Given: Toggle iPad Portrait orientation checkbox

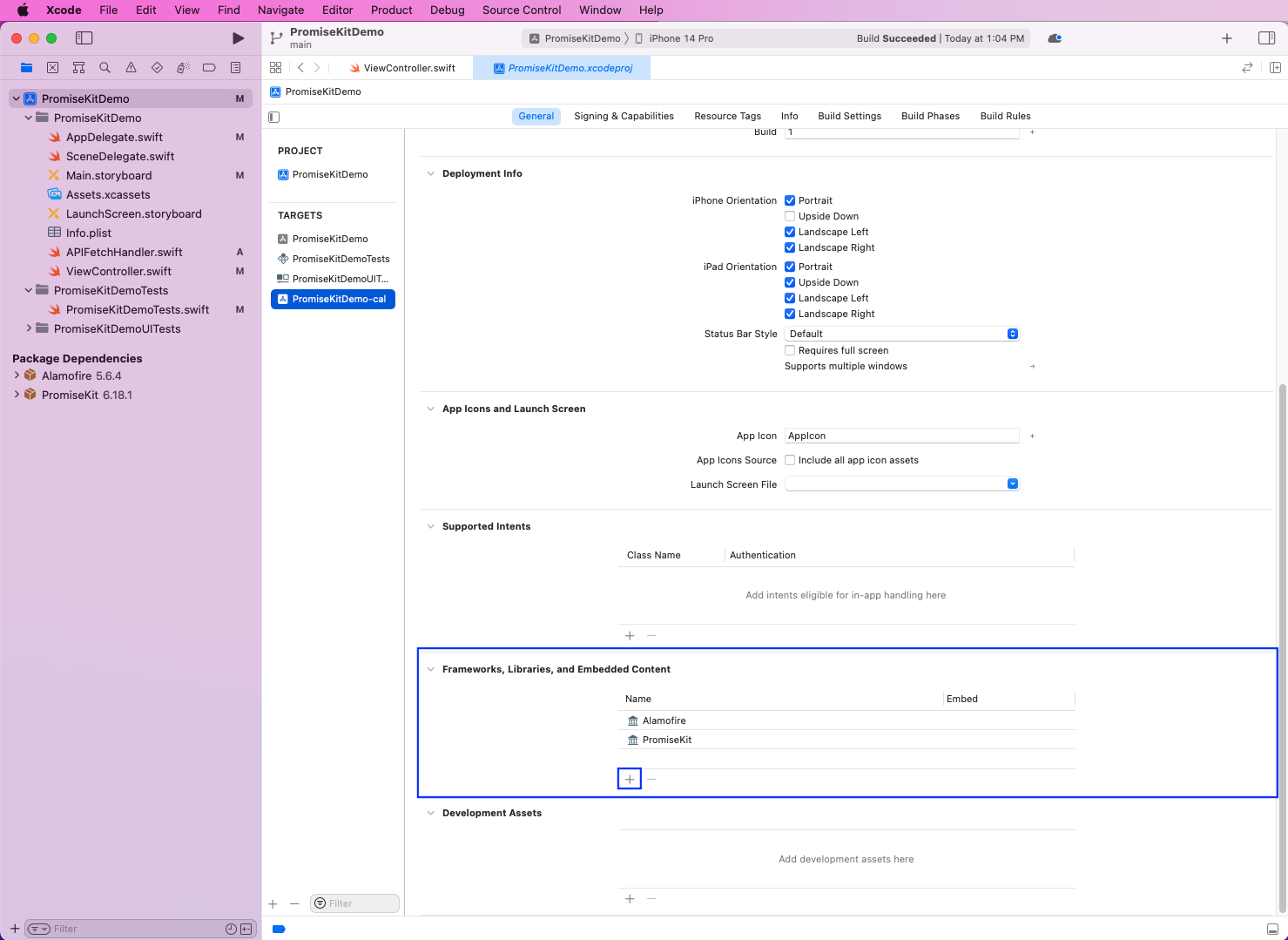Looking at the screenshot, I should [x=790, y=267].
